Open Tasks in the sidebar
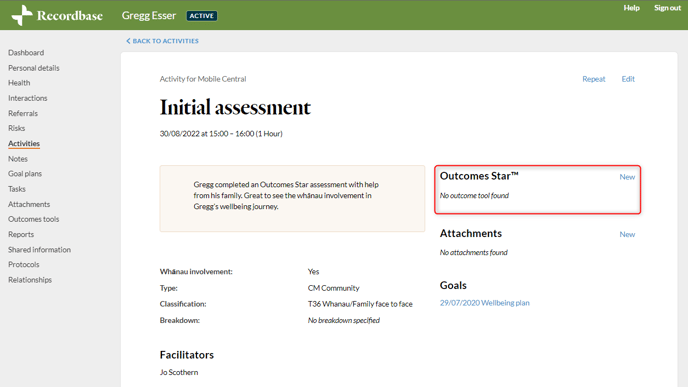The image size is (688, 387). pos(17,189)
